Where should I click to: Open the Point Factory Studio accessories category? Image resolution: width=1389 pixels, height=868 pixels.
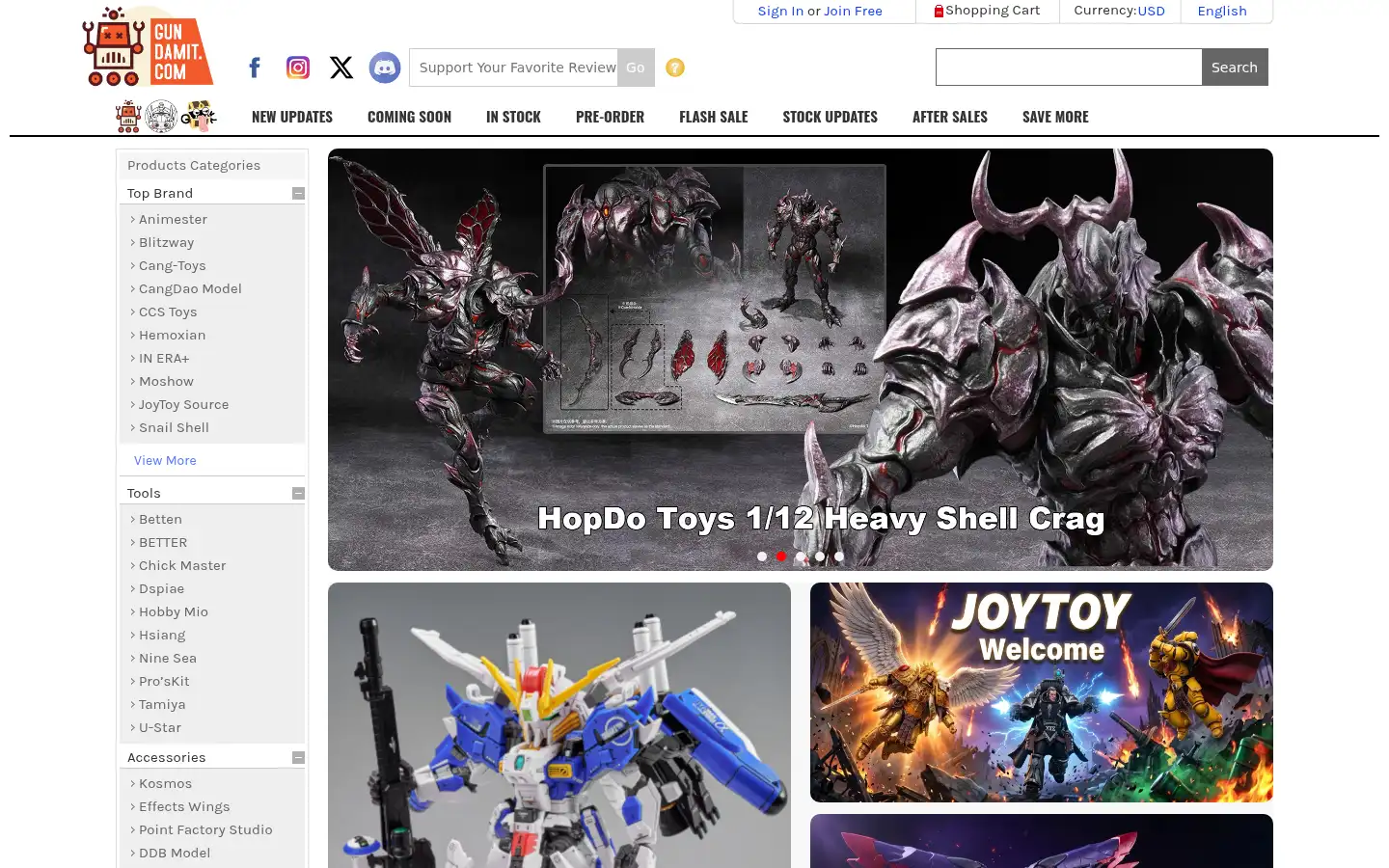coord(205,830)
